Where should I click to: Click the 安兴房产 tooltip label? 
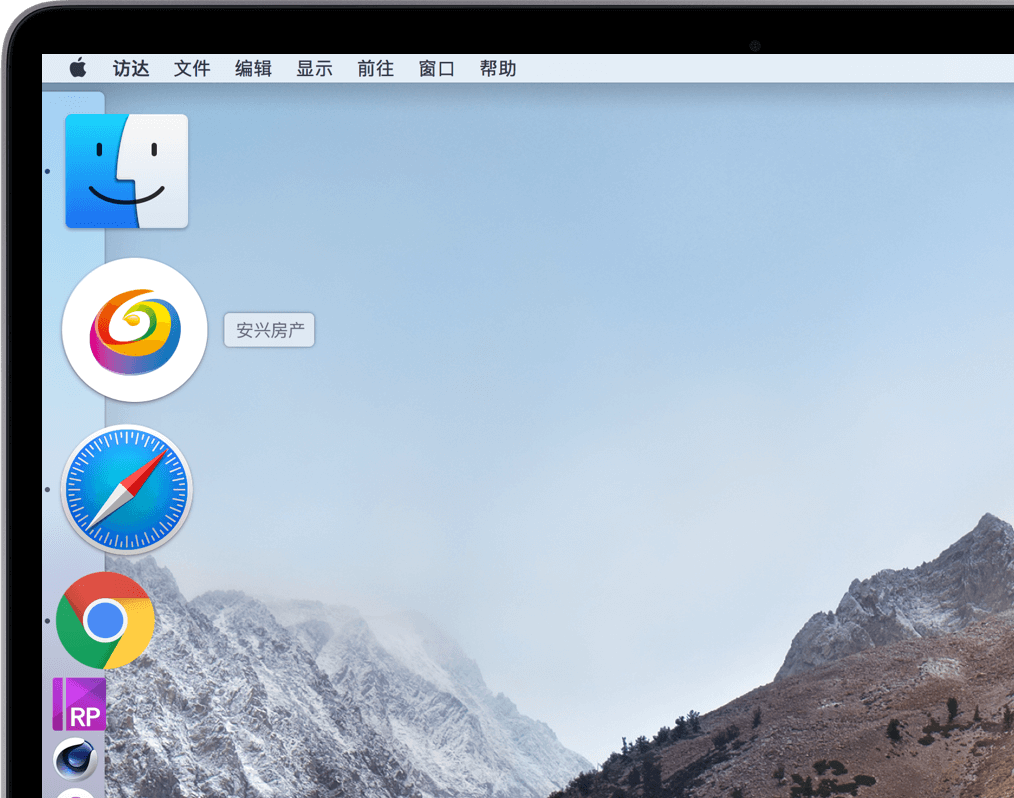coord(269,330)
